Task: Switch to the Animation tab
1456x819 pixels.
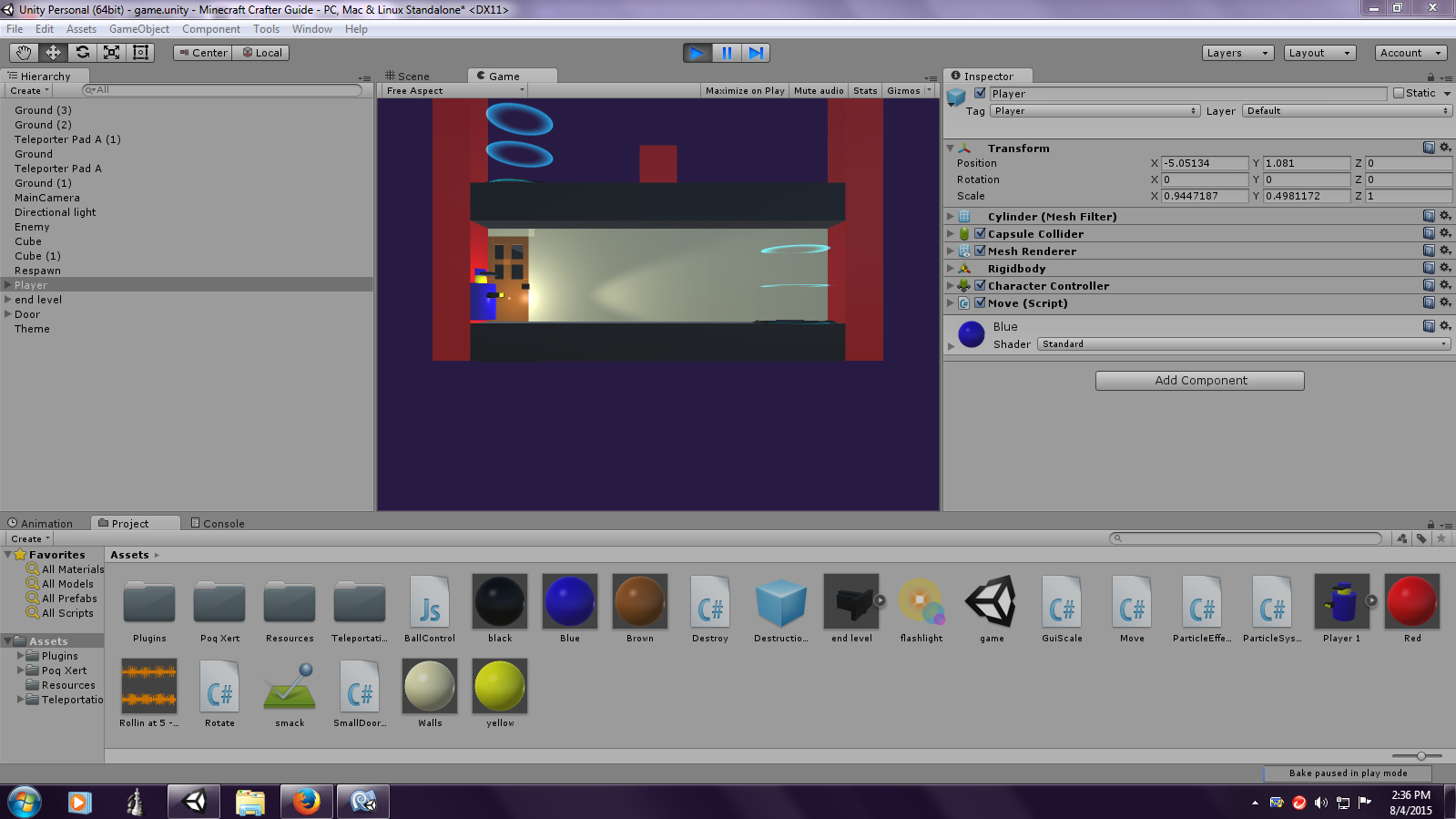Action: coord(40,523)
